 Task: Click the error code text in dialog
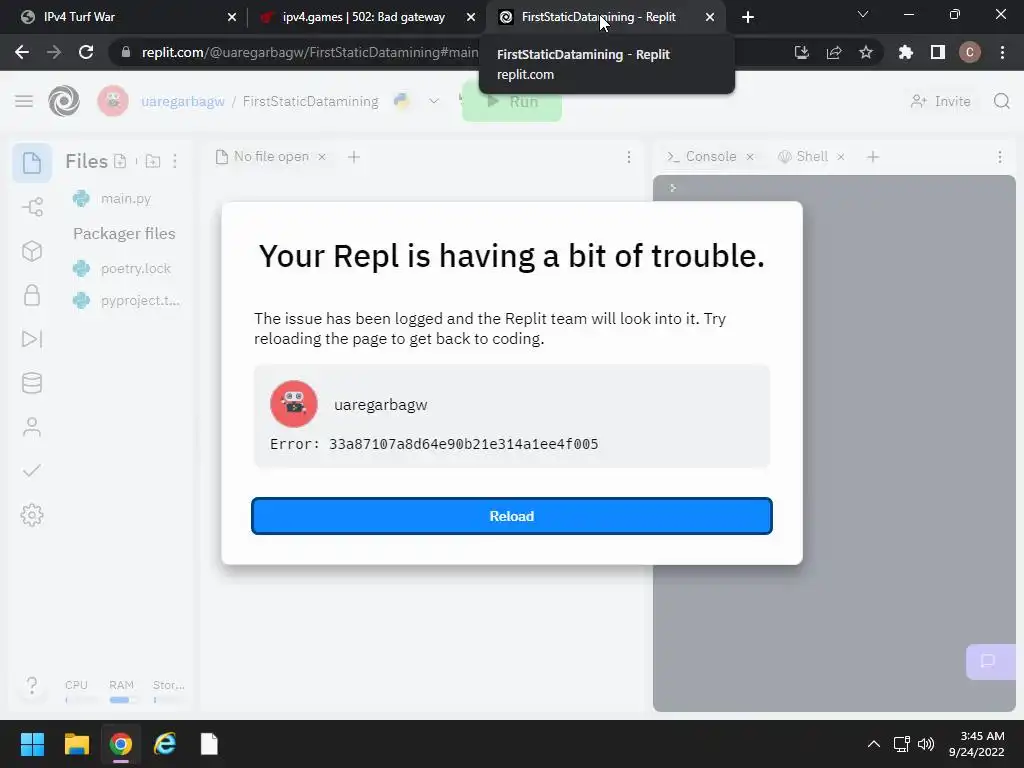[434, 444]
